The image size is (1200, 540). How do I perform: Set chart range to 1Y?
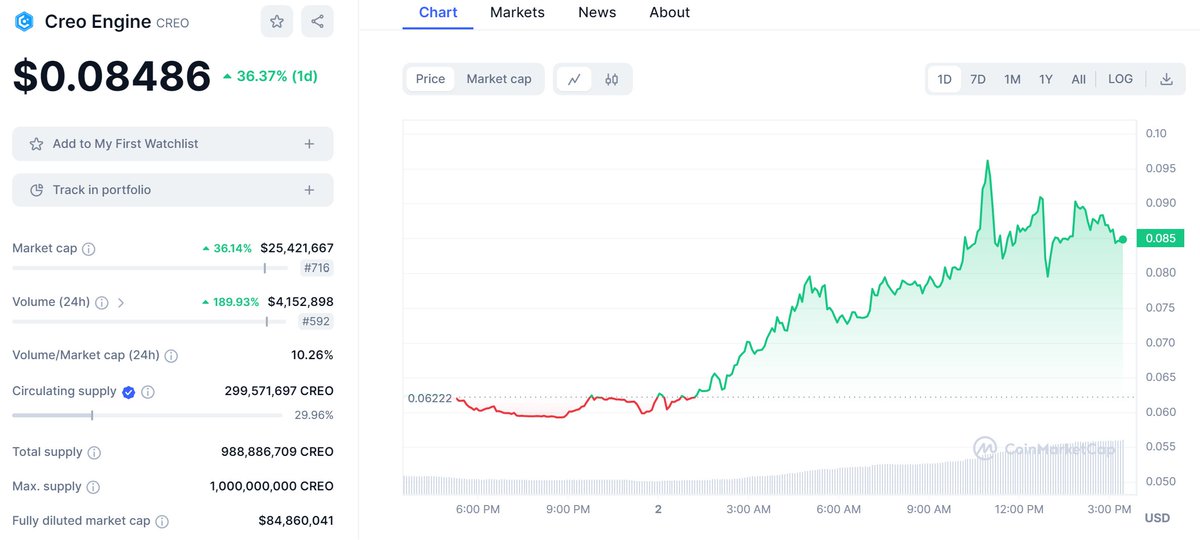[x=1046, y=79]
